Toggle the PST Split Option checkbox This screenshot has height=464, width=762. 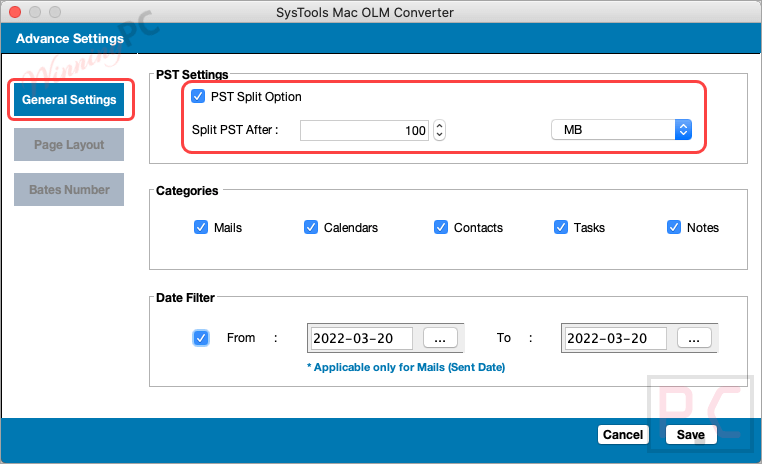(198, 96)
